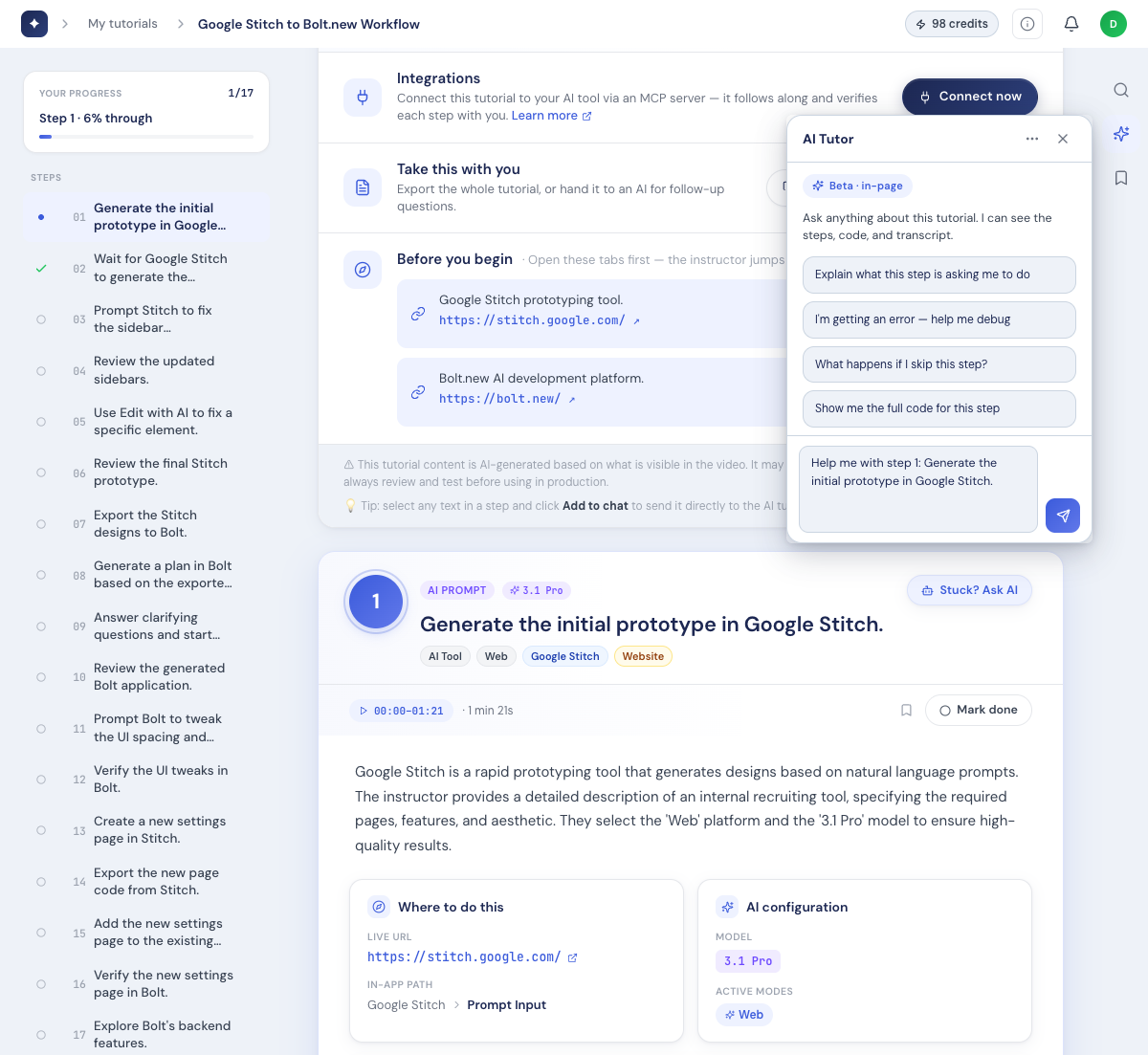Send the AI Tutor message
This screenshot has height=1055, width=1148.
(x=1063, y=516)
